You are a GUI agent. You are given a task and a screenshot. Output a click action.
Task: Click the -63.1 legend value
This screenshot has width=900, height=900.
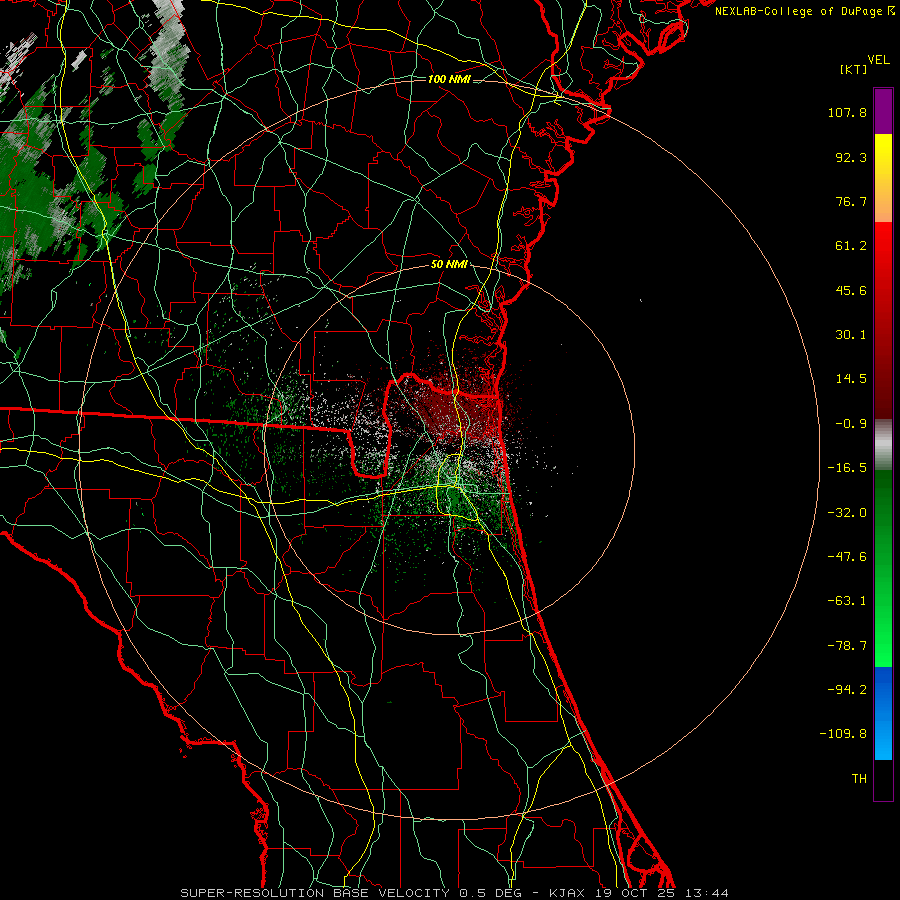[x=847, y=601]
